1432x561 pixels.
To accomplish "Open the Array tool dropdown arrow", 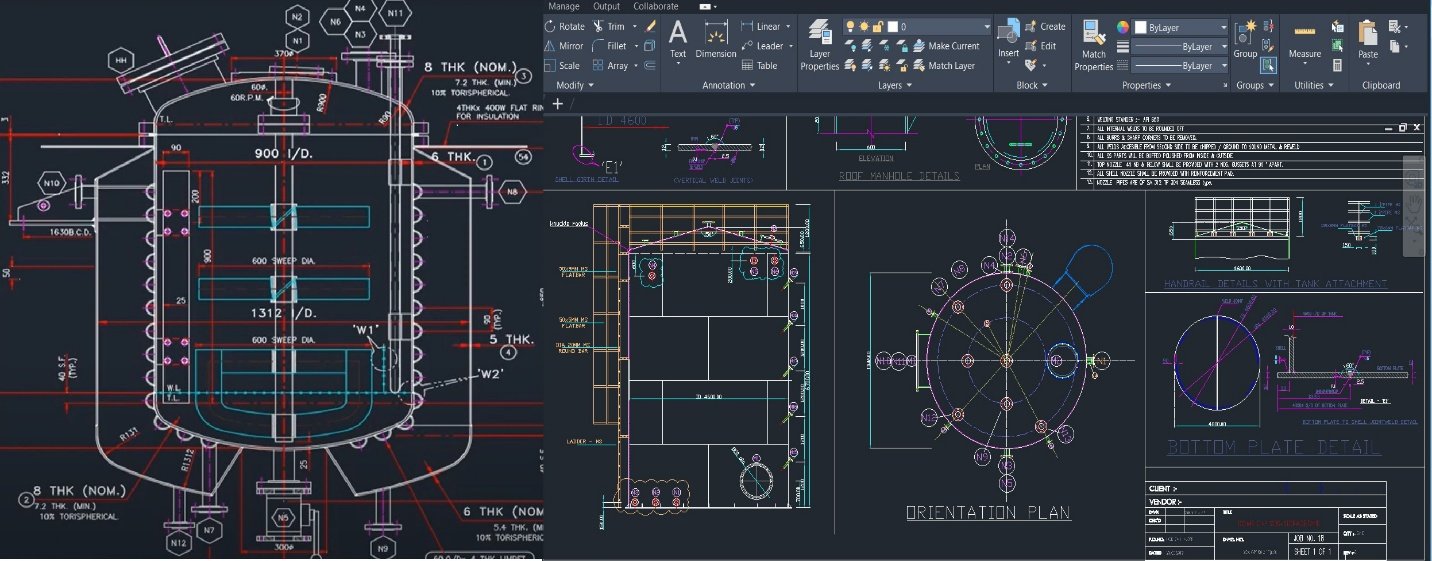I will click(x=637, y=66).
